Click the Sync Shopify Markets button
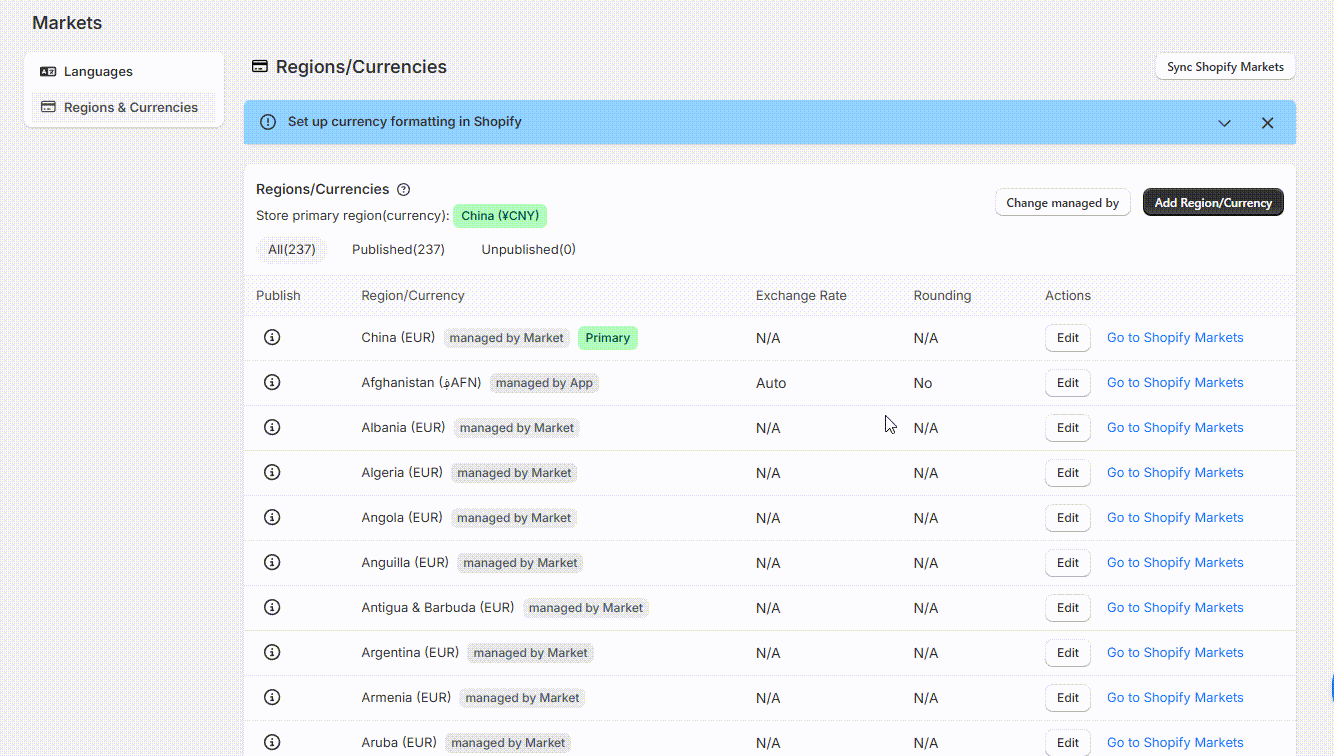 pos(1225,67)
